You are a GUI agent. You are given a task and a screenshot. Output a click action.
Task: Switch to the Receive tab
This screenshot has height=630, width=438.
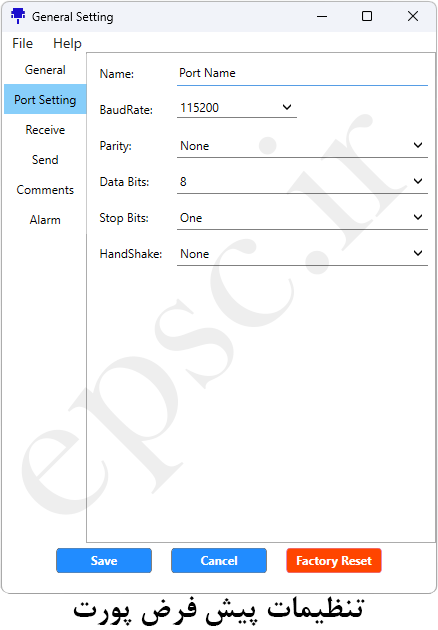[45, 129]
